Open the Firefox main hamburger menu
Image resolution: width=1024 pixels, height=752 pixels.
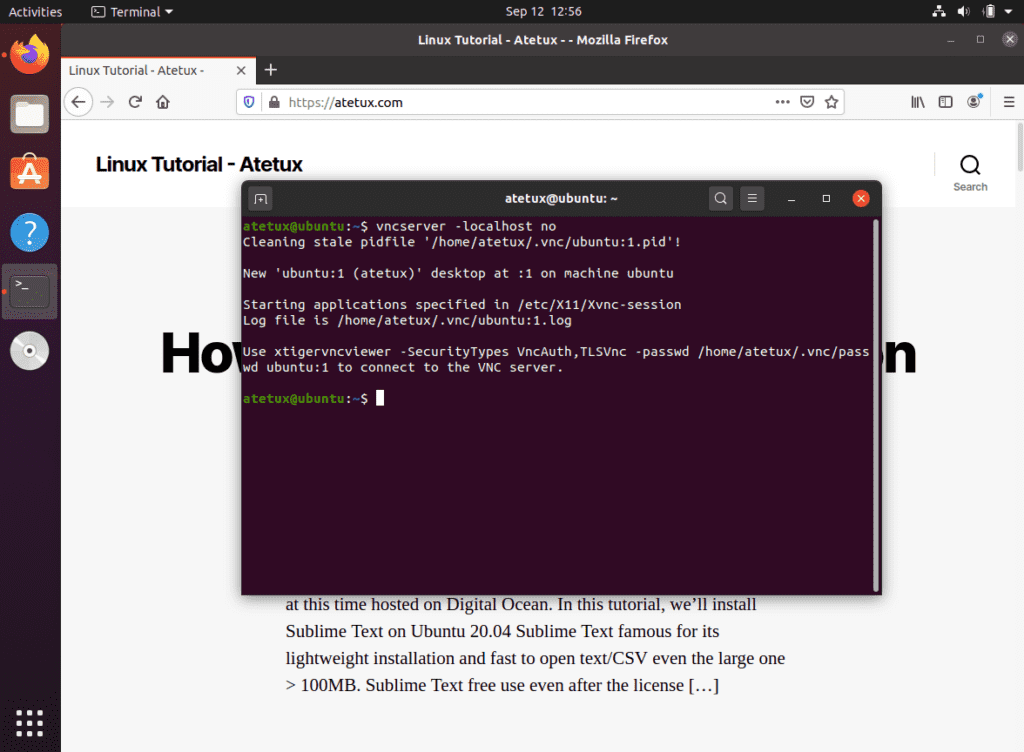tap(1008, 101)
